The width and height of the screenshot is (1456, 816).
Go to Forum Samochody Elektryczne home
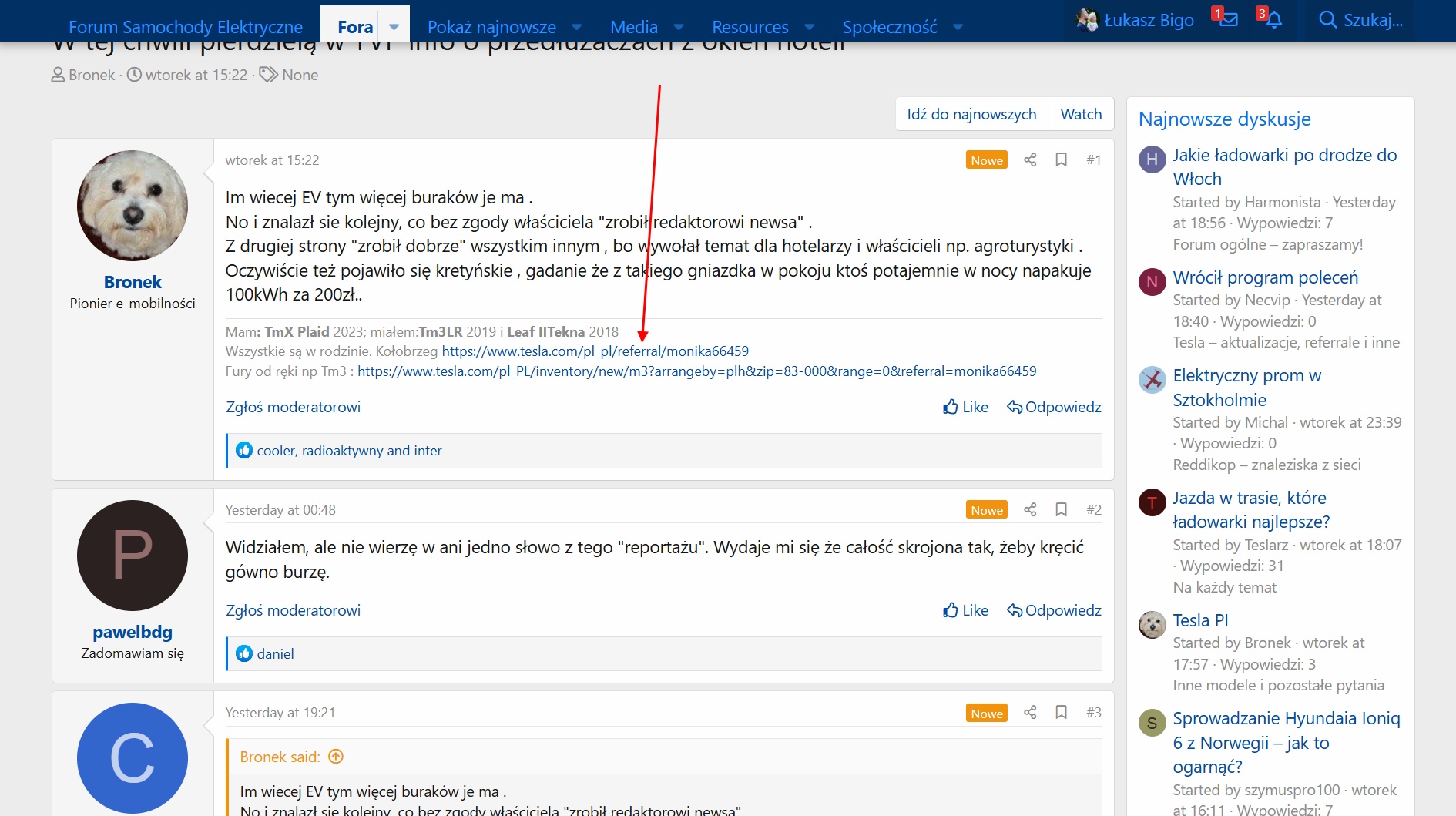(186, 26)
